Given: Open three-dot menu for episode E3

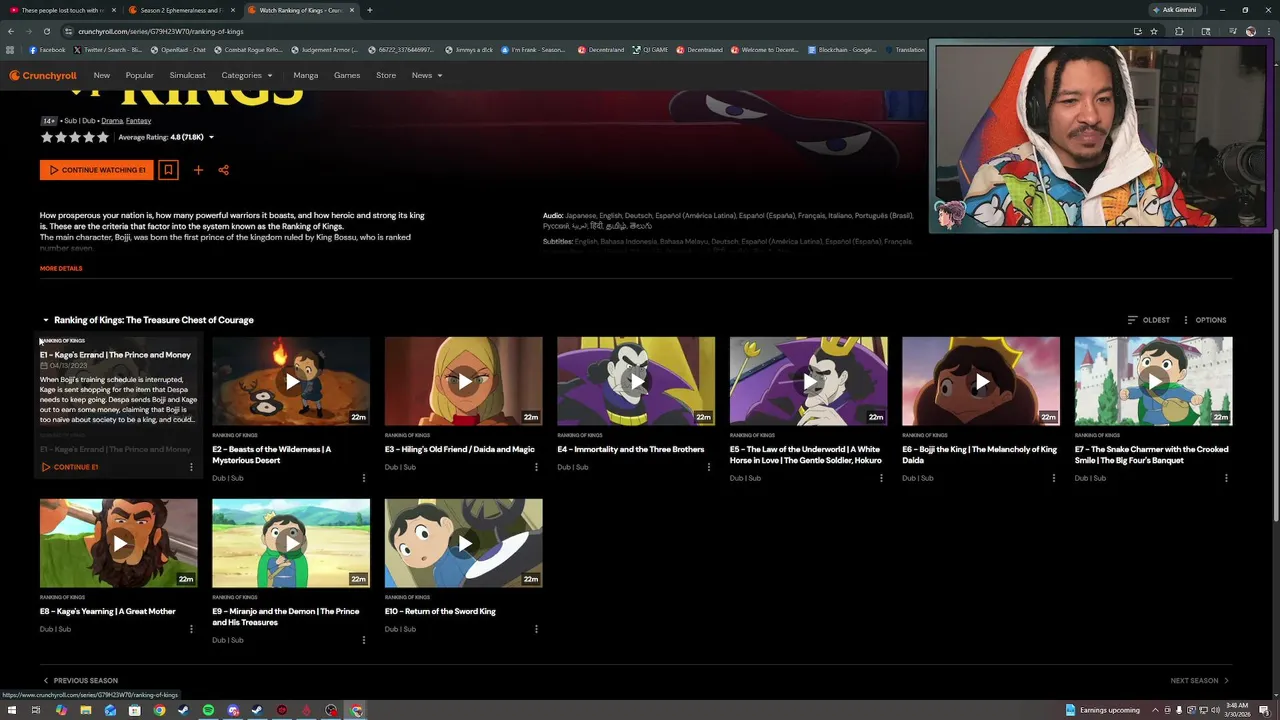Looking at the screenshot, I should (536, 467).
